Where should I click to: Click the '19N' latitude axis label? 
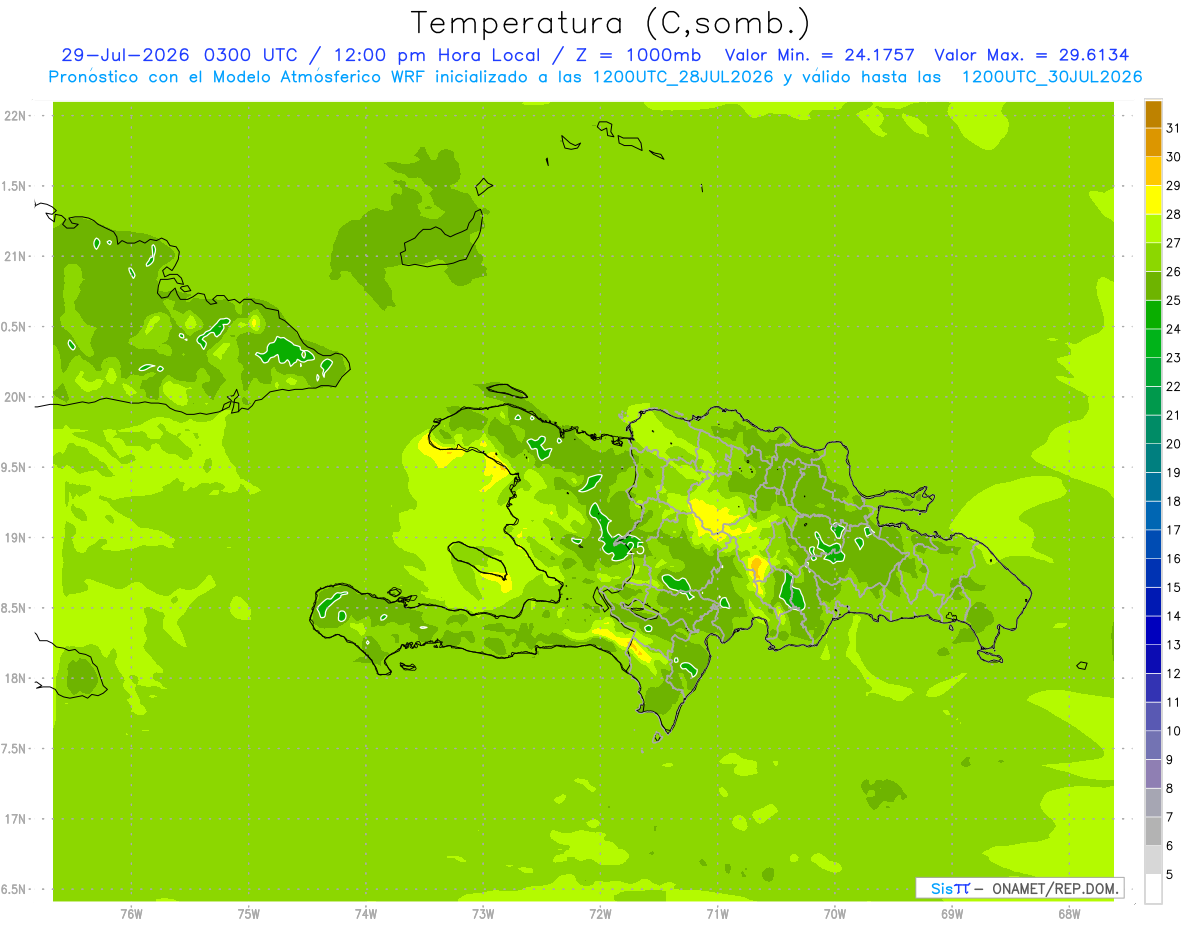pyautogui.click(x=15, y=538)
